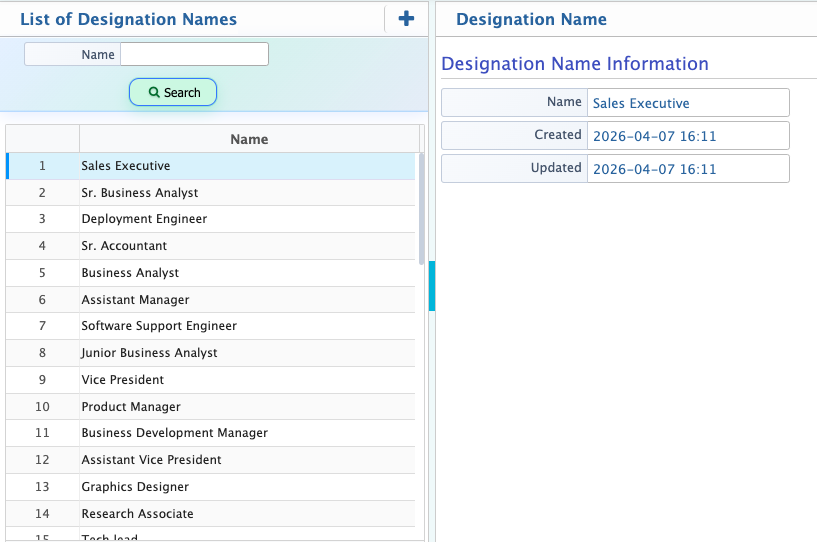Click the row number 1 cell

click(x=42, y=166)
